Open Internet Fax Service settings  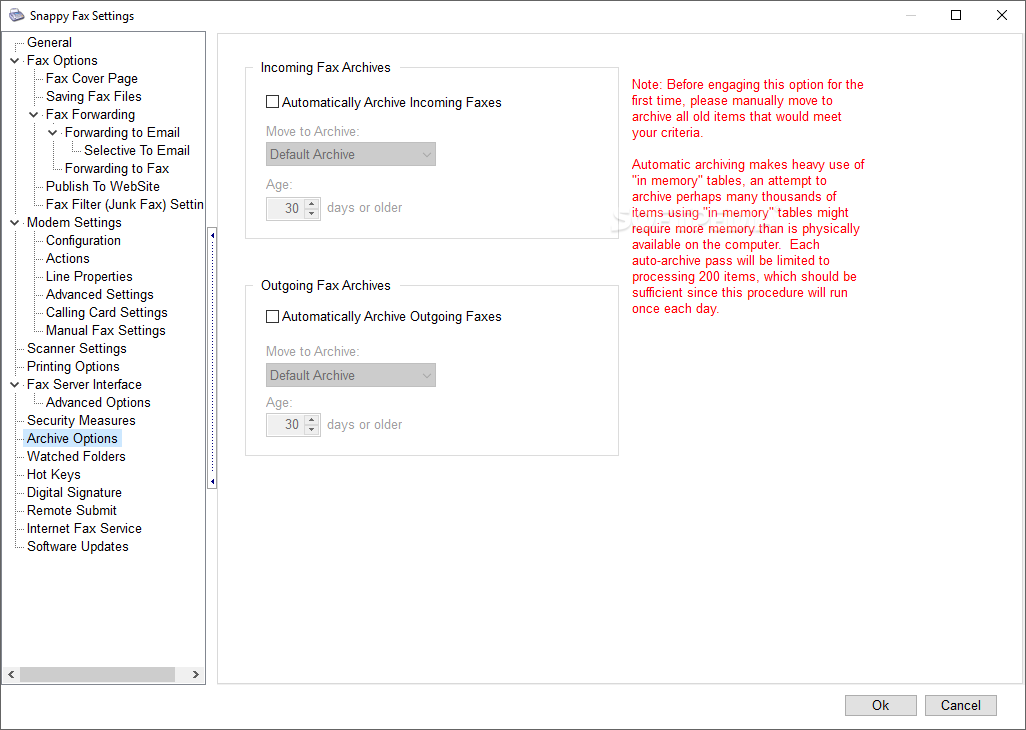pyautogui.click(x=84, y=528)
